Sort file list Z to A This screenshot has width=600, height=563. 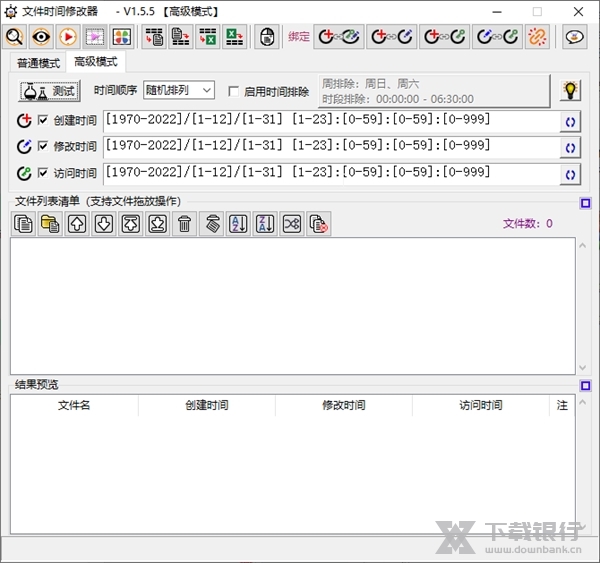(265, 224)
